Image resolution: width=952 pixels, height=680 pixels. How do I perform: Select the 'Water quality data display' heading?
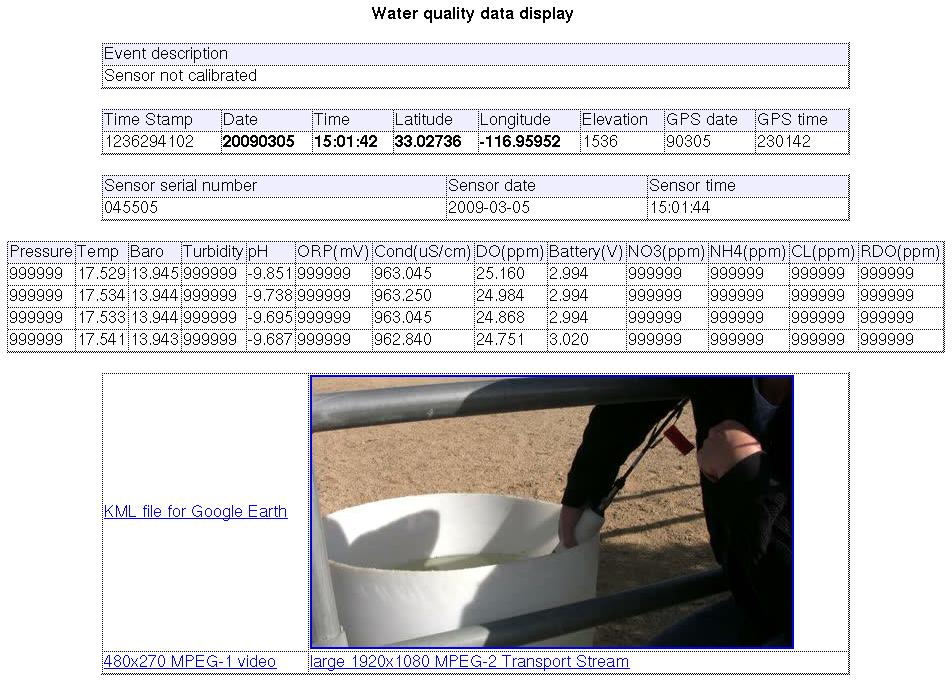point(472,13)
